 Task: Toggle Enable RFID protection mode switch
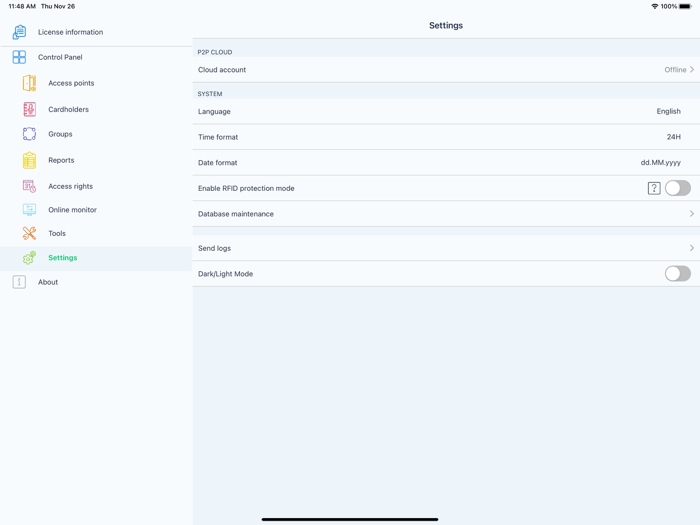678,188
